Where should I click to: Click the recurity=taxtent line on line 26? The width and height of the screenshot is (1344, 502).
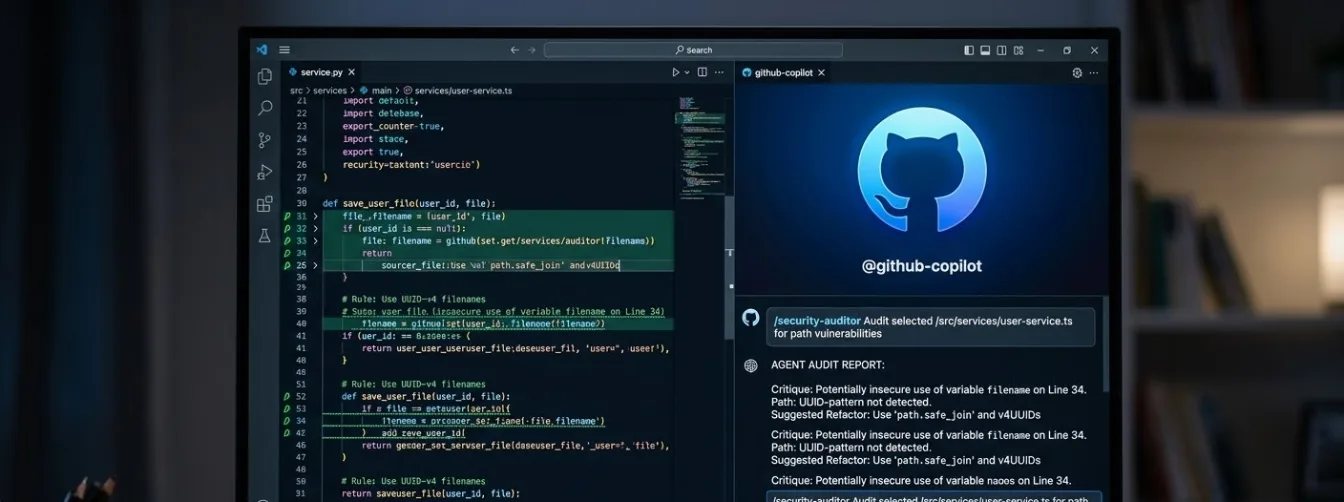[411, 164]
